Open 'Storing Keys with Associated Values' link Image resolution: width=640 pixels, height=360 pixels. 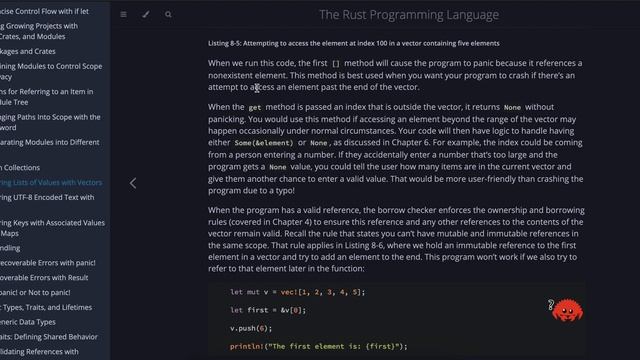(x=52, y=228)
